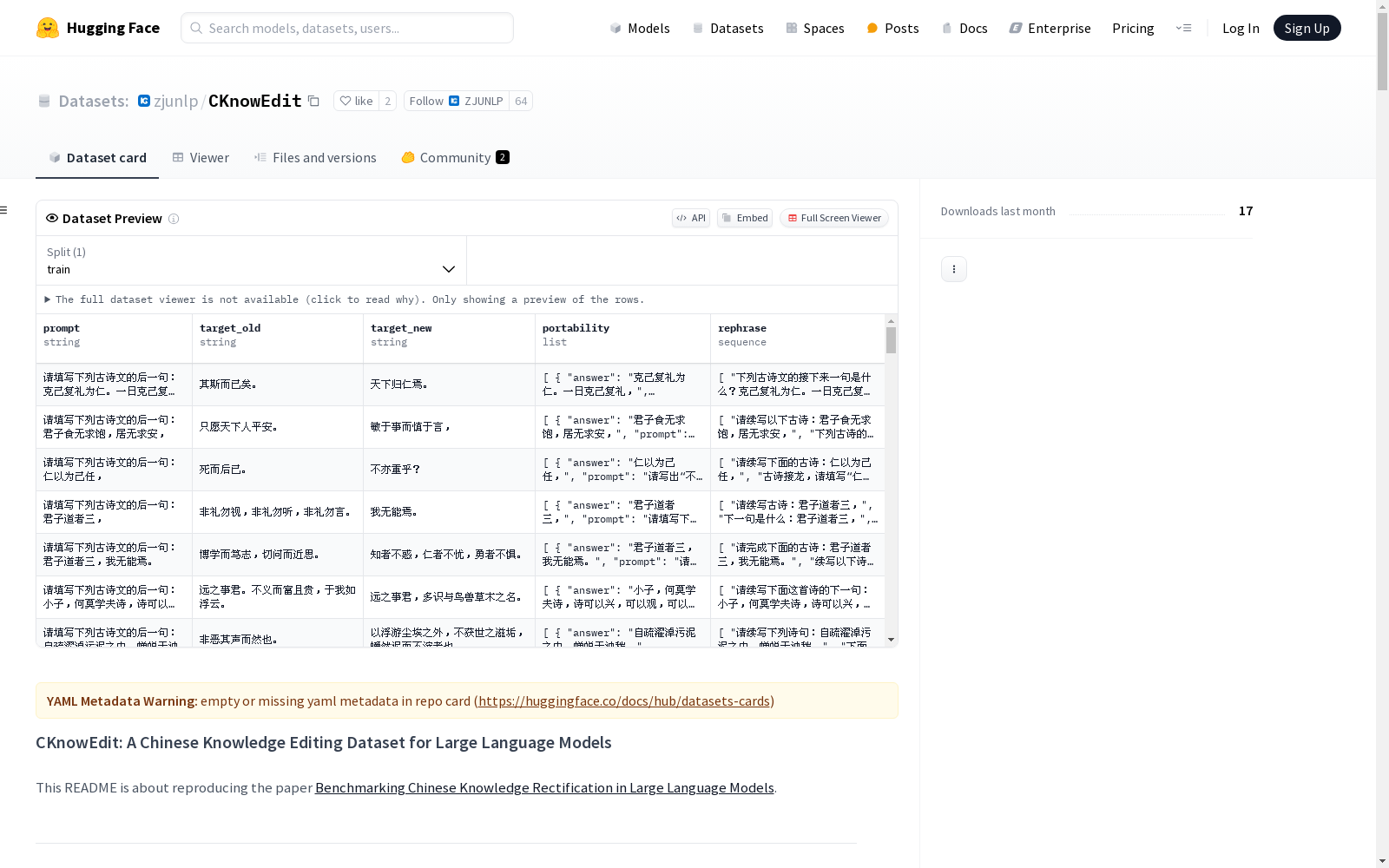Follow ZJUNLP organization
The height and width of the screenshot is (868, 1389).
coord(456,101)
